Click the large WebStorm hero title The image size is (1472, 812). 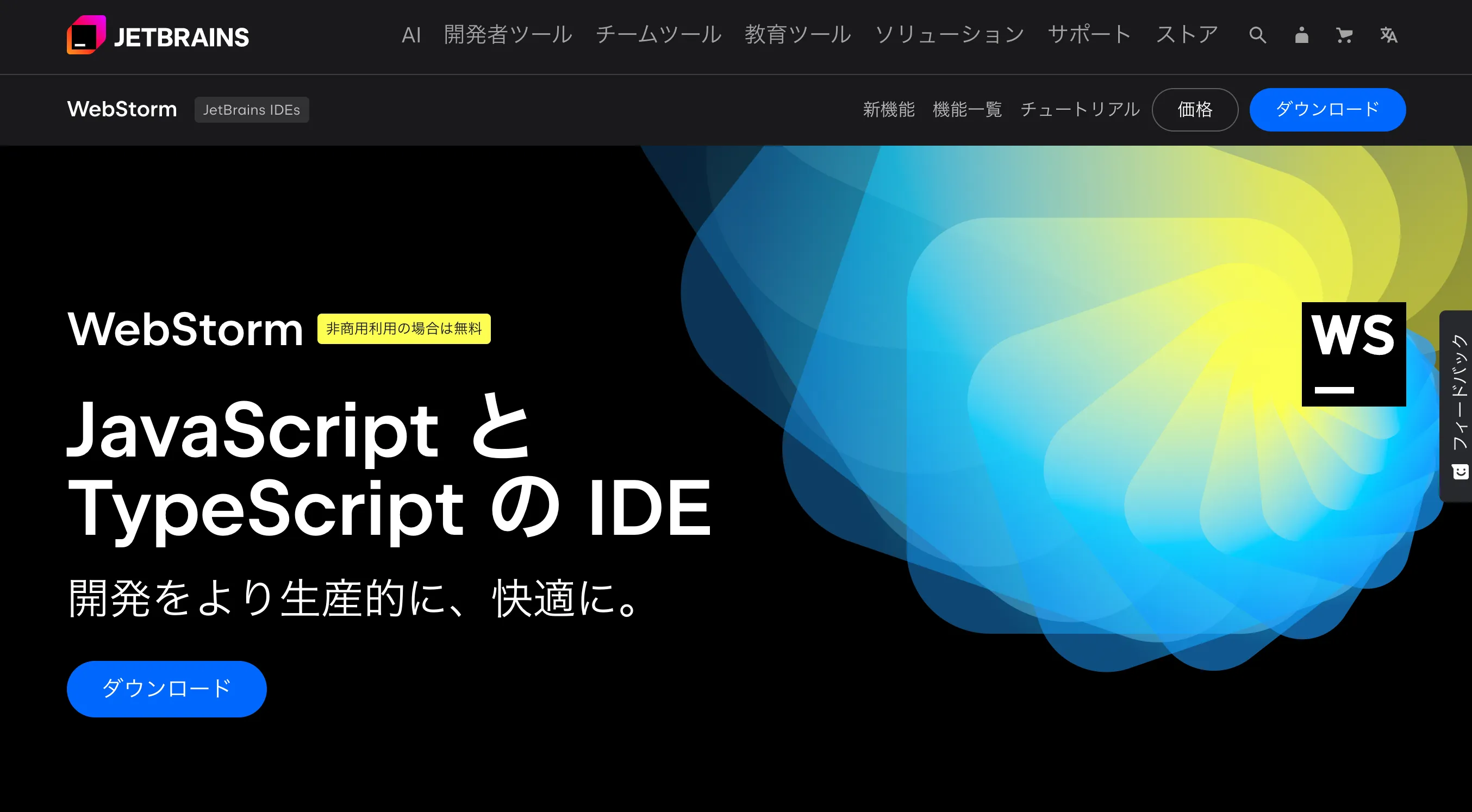click(185, 329)
